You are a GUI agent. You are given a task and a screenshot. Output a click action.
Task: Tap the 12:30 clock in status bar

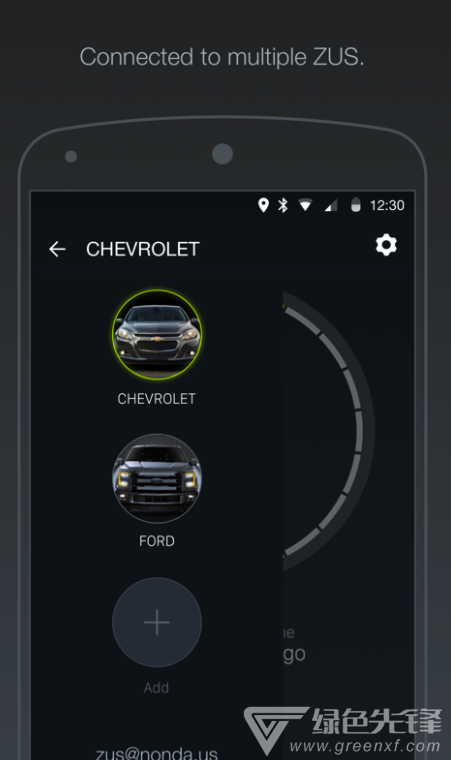(387, 206)
